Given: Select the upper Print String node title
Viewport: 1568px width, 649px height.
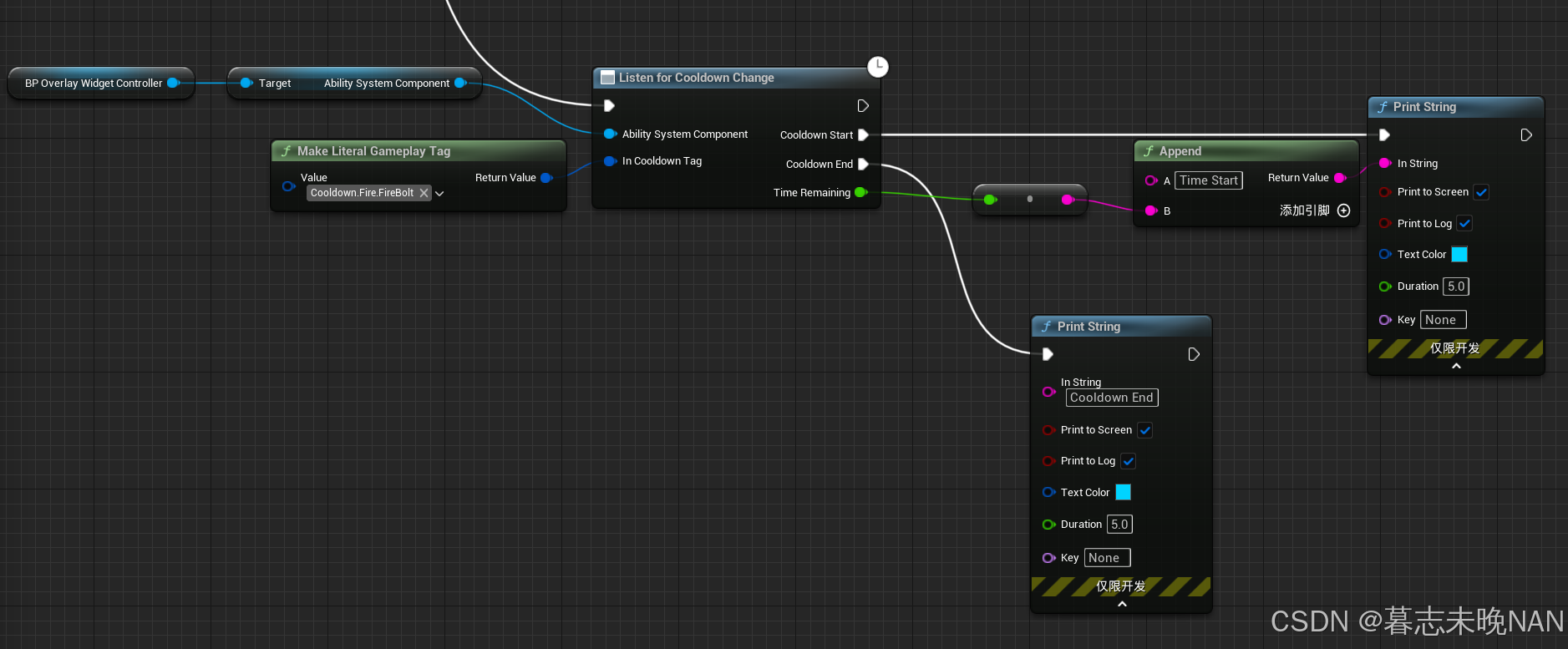Looking at the screenshot, I should [x=1424, y=107].
